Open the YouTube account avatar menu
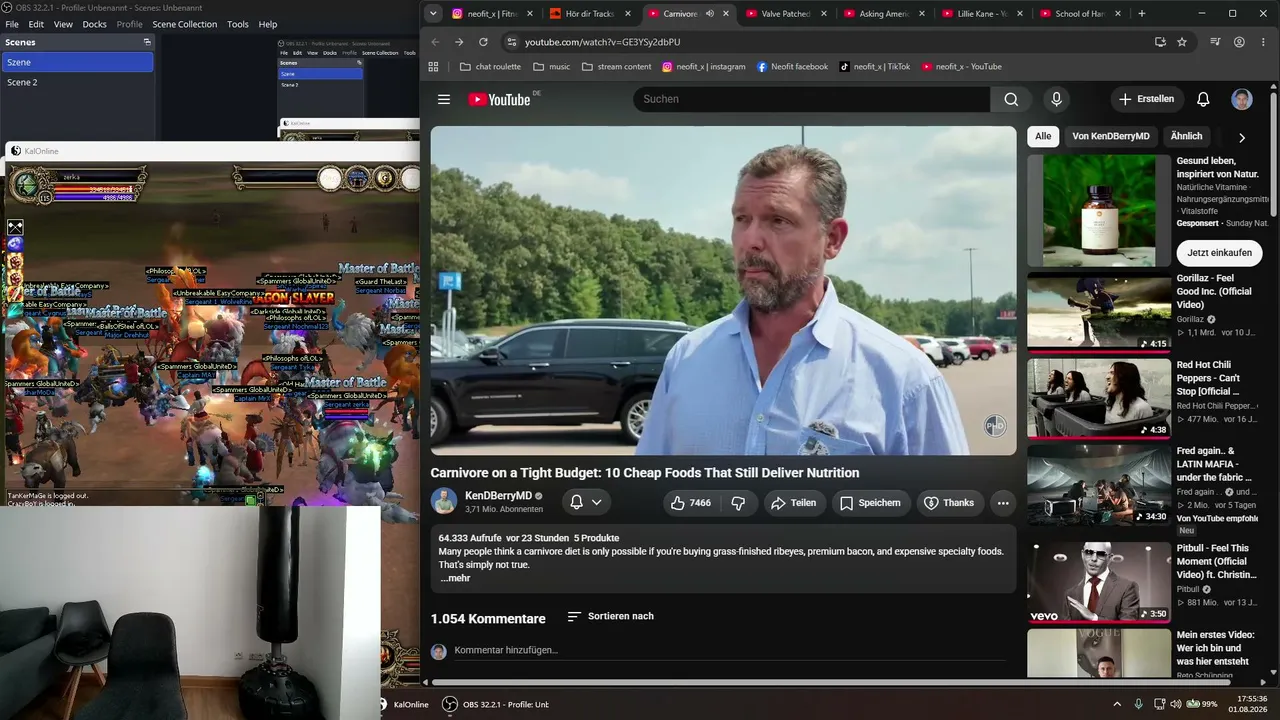 pos(1242,99)
